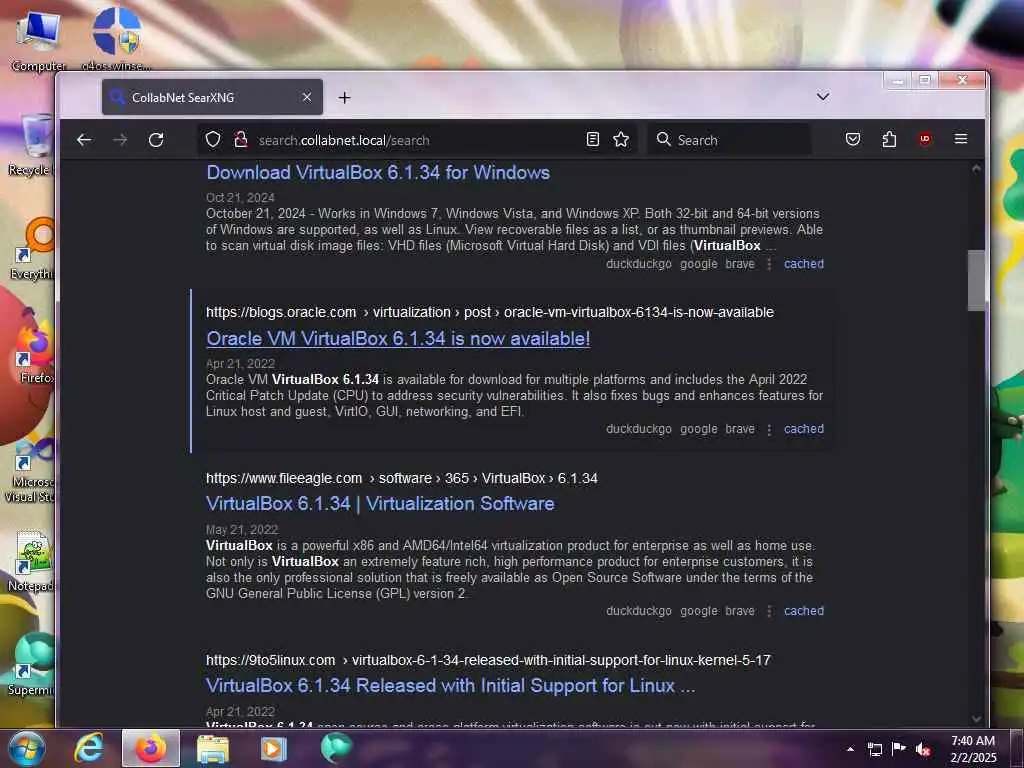Open Action Center flag icon
1024x768 pixels.
click(899, 749)
